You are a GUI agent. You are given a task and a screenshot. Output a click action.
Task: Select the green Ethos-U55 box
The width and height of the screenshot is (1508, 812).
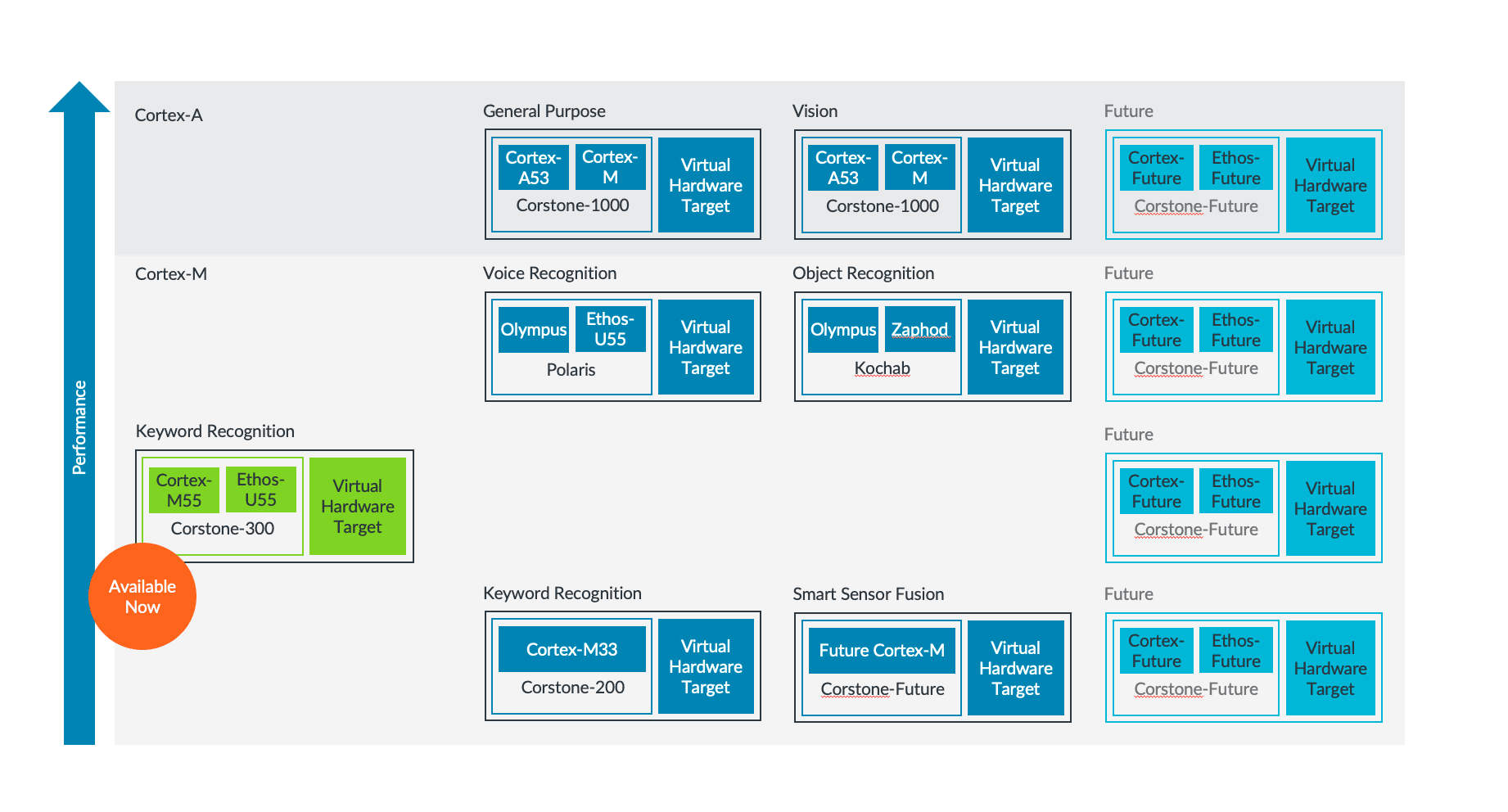click(260, 489)
